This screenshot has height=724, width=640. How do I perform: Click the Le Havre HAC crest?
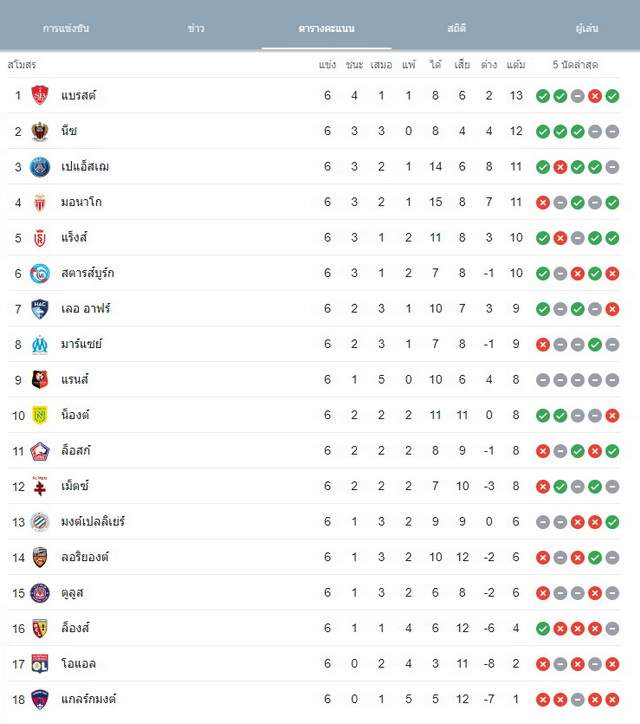(x=40, y=308)
